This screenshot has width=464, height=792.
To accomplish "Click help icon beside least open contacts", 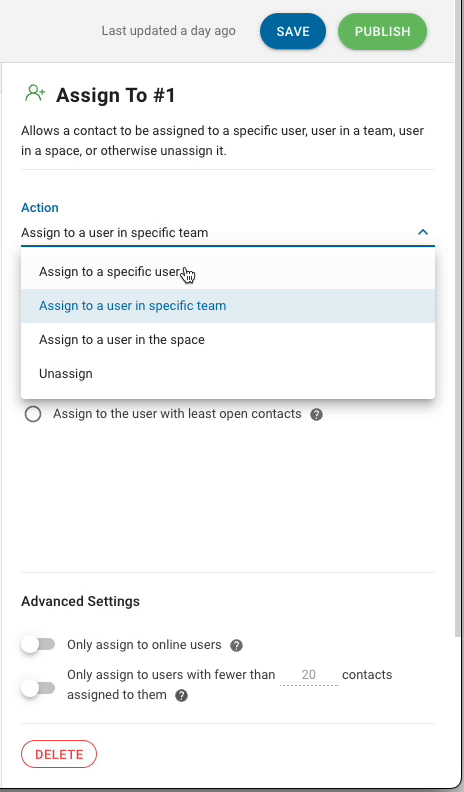I will (x=317, y=415).
